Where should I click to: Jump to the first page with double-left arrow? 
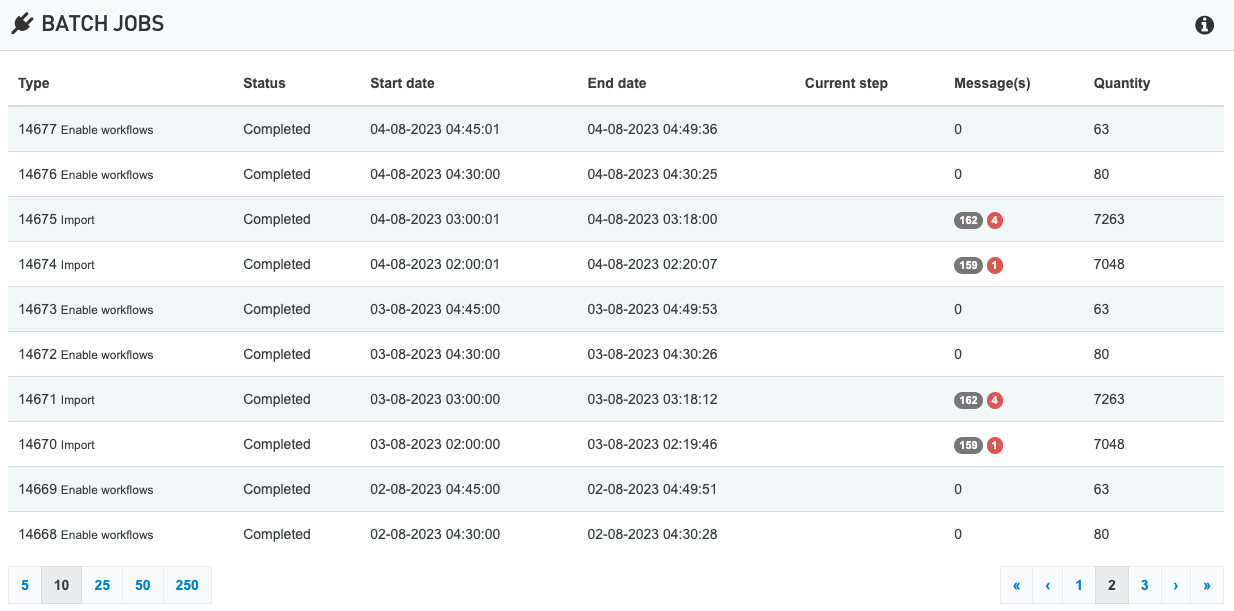pos(1016,585)
